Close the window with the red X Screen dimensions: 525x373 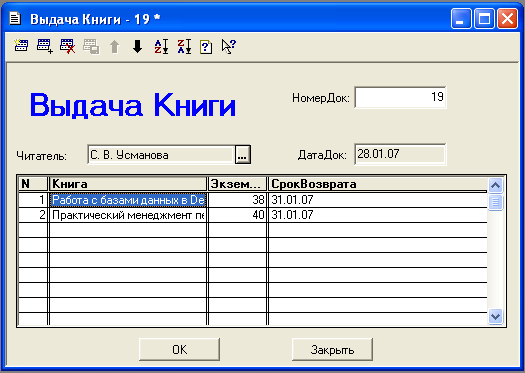507,18
